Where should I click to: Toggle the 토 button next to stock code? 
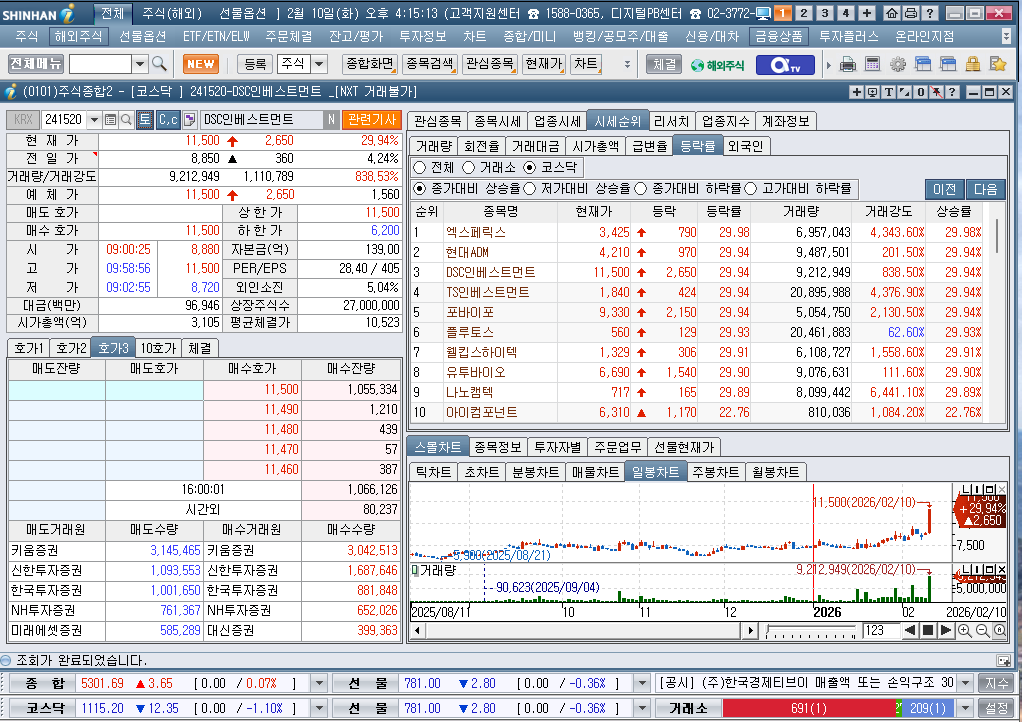coord(145,119)
